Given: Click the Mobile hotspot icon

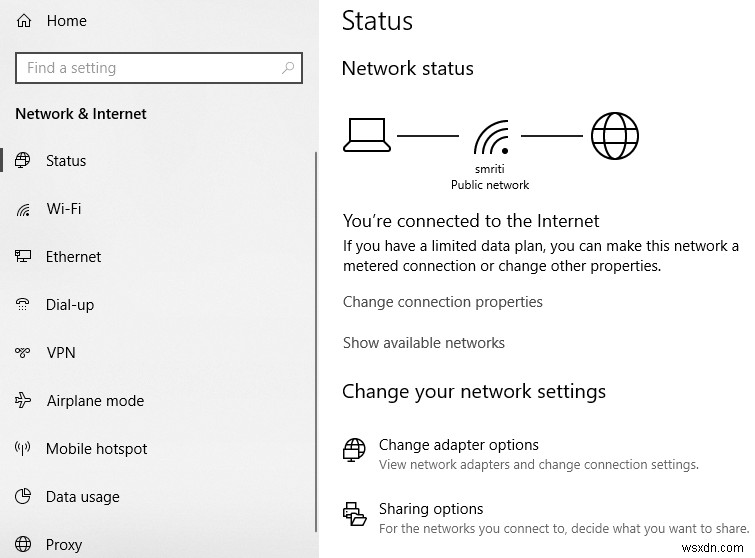Looking at the screenshot, I should (x=24, y=449).
